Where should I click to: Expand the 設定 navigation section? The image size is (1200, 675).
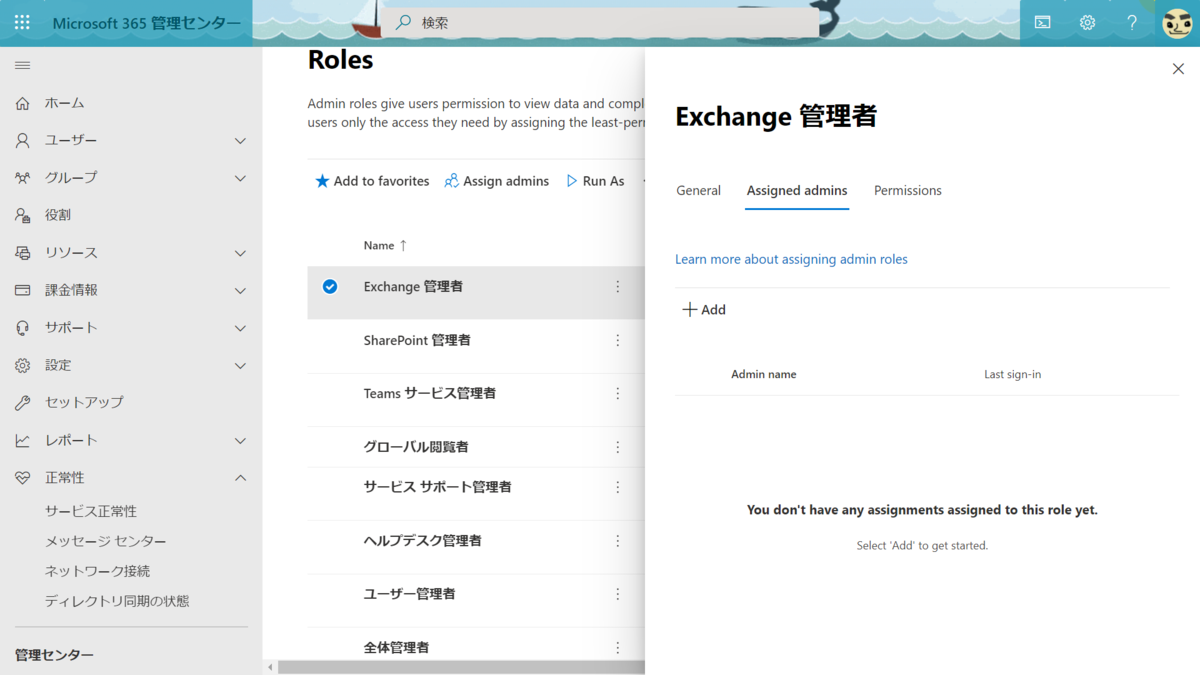click(x=240, y=365)
